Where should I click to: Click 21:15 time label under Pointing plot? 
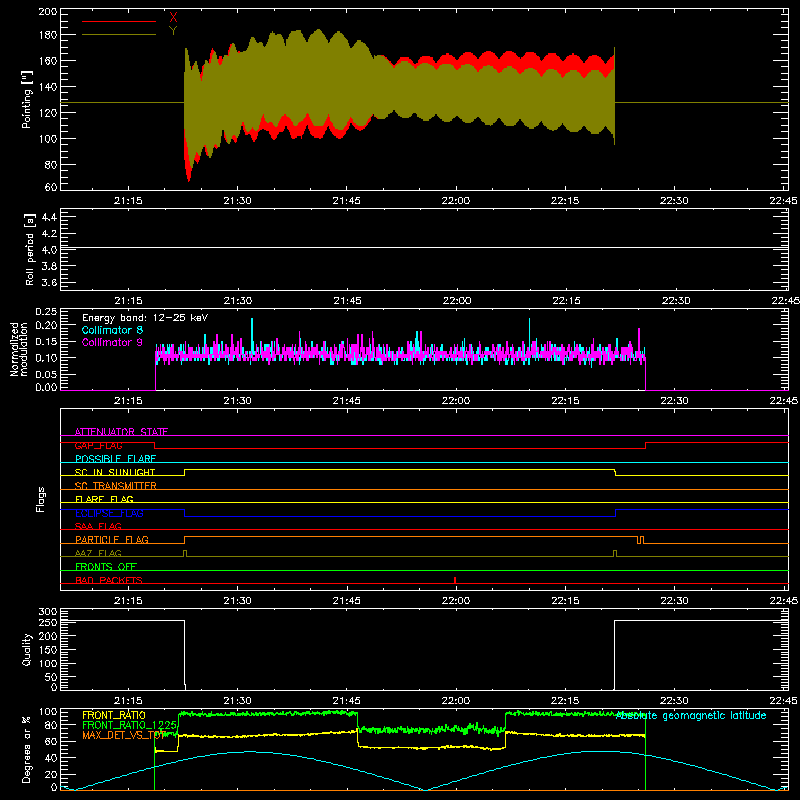pos(128,201)
